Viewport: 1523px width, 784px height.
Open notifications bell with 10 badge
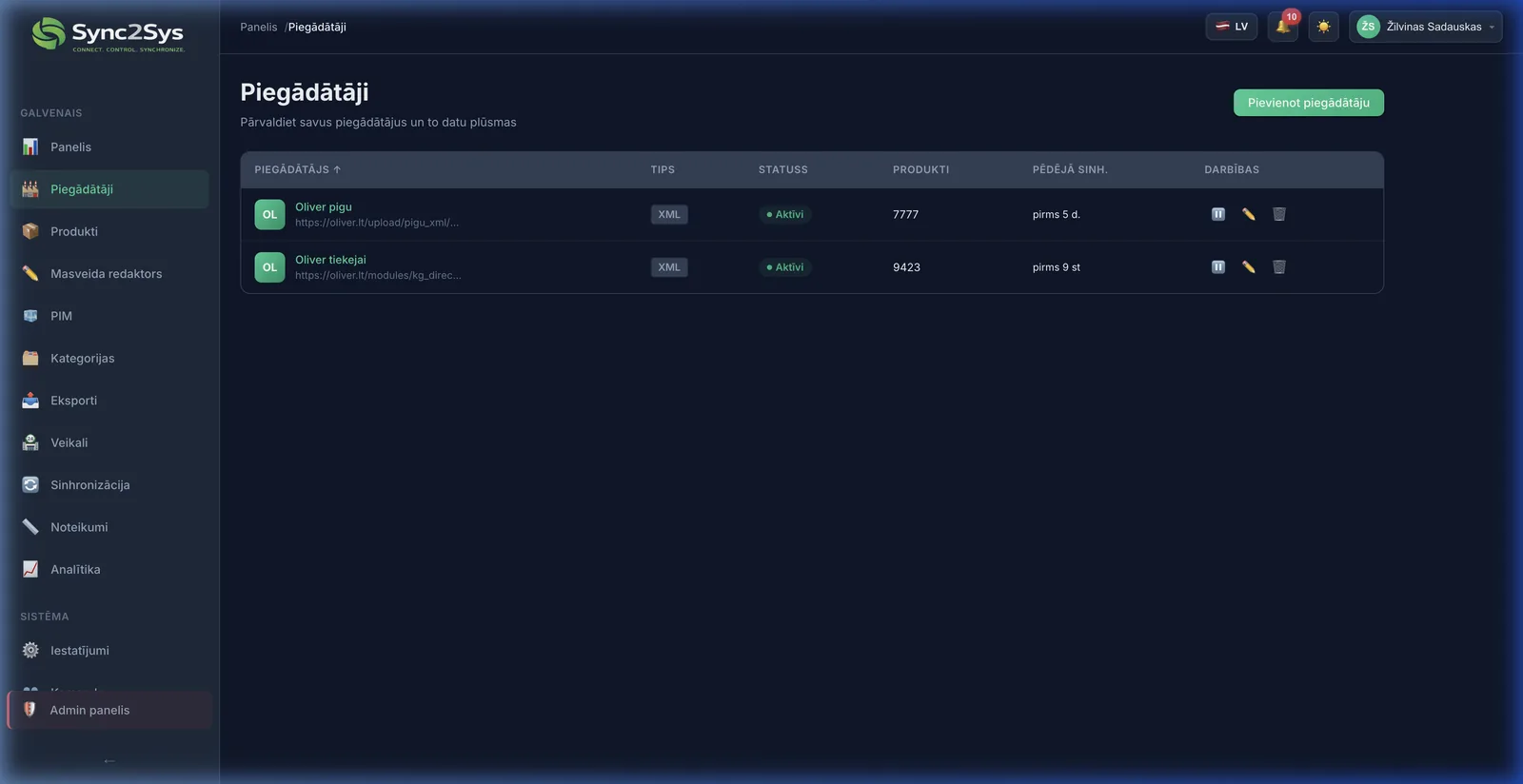tap(1282, 27)
